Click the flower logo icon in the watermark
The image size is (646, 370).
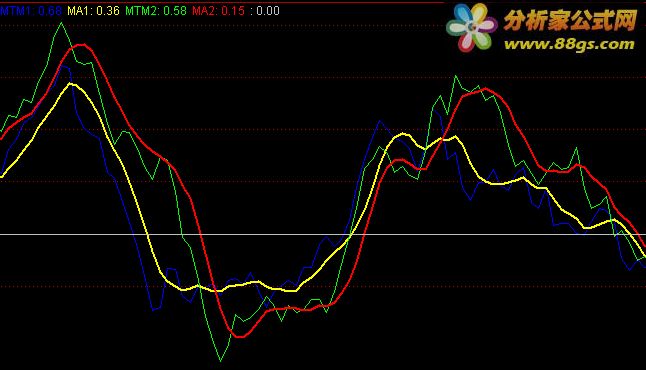point(472,27)
